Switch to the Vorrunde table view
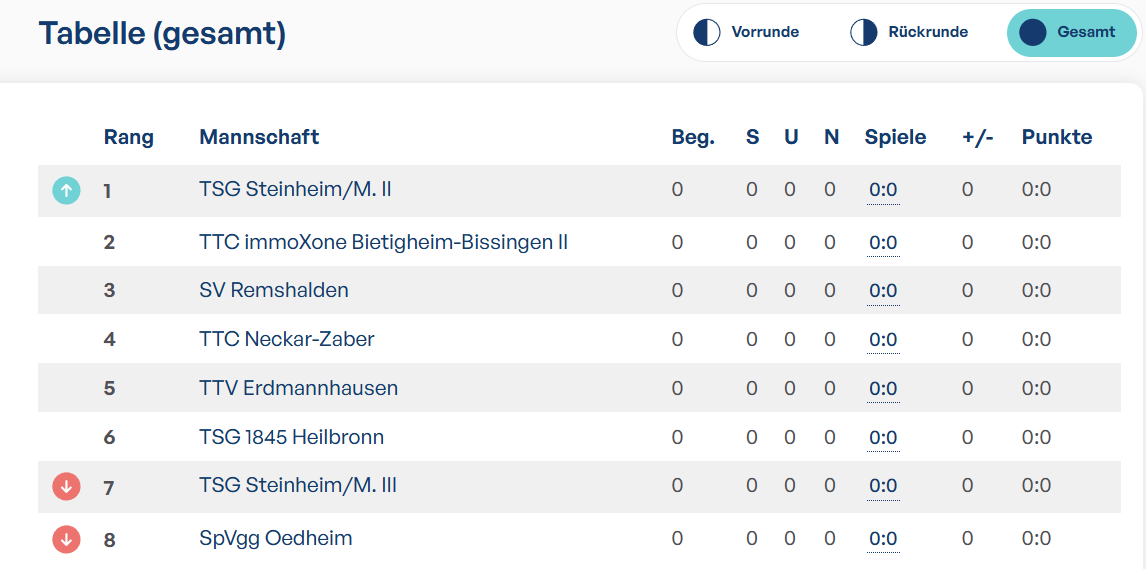Image resolution: width=1146 pixels, height=569 pixels. 747,32
